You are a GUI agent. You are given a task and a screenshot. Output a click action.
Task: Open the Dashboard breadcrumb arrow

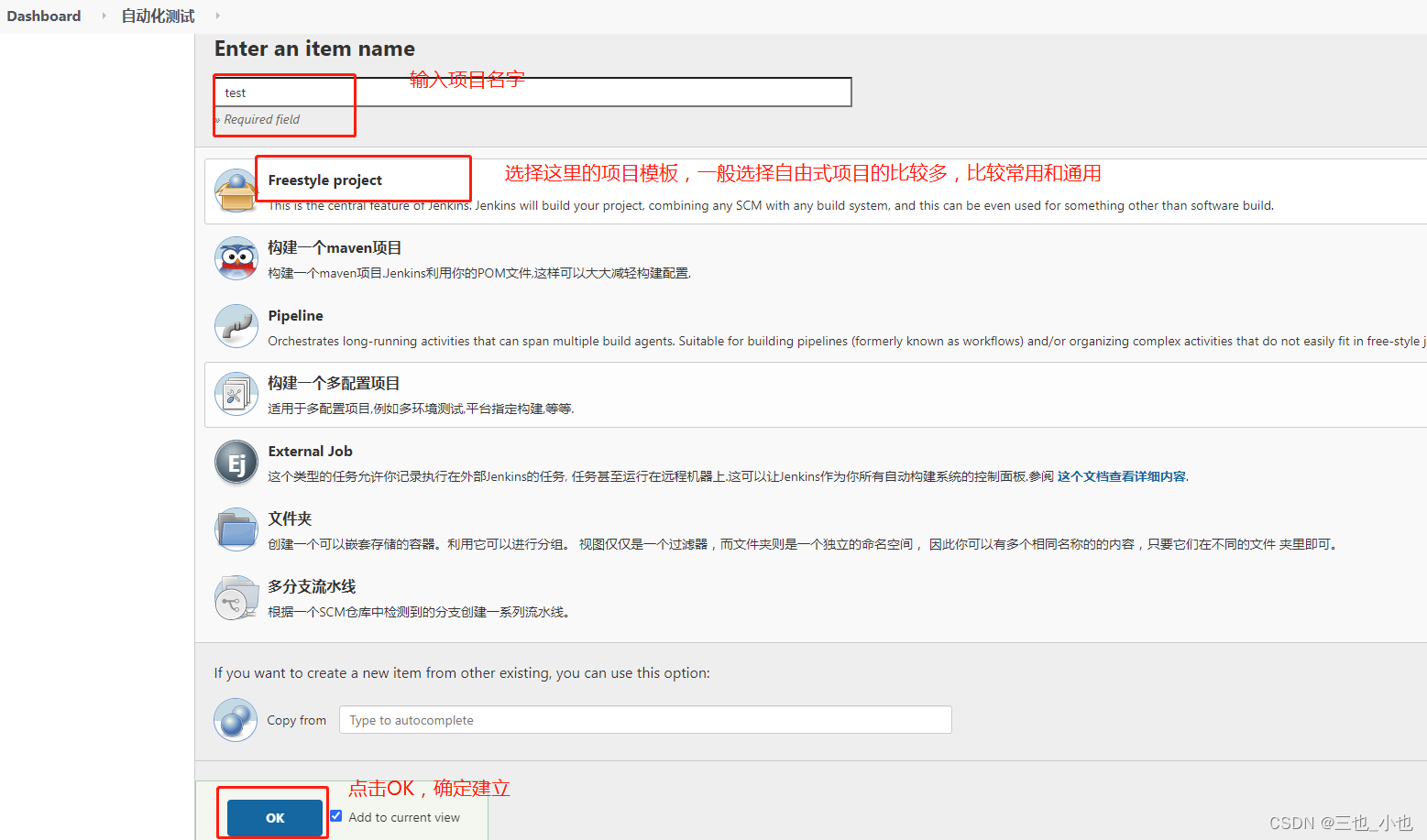(104, 16)
